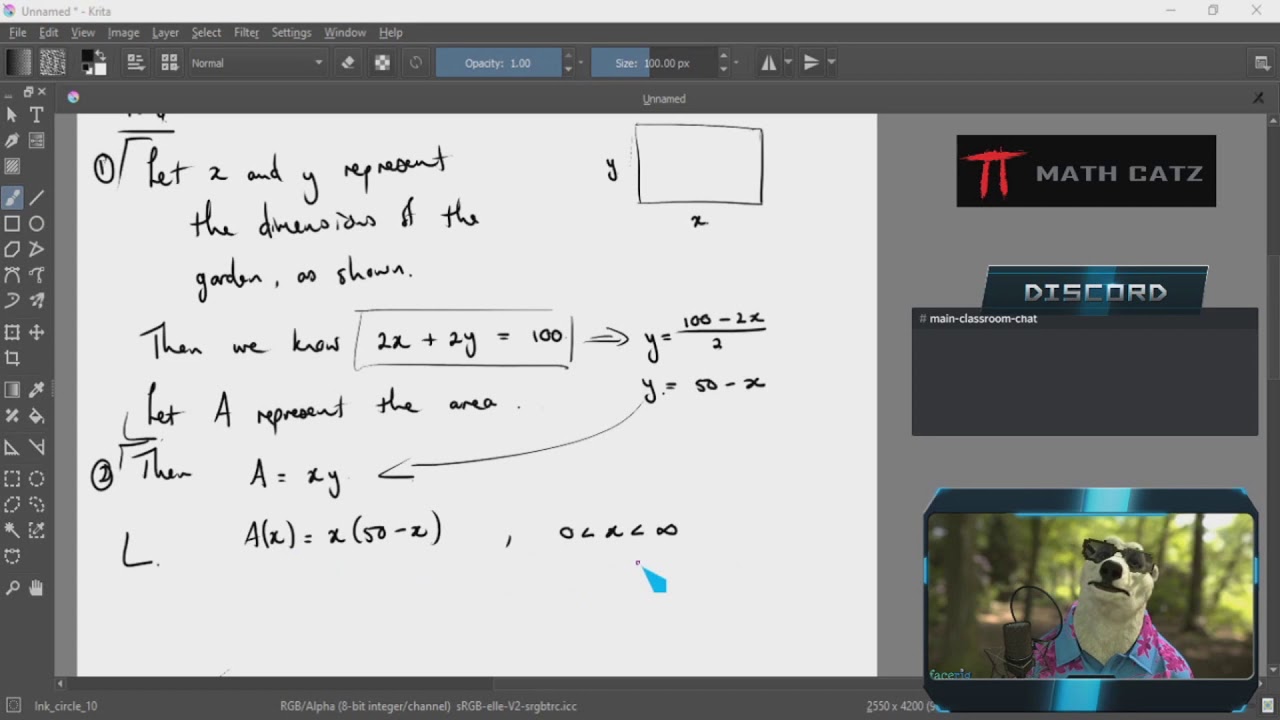Open the Layer menu
Screen dimensions: 1280x720
165,32
